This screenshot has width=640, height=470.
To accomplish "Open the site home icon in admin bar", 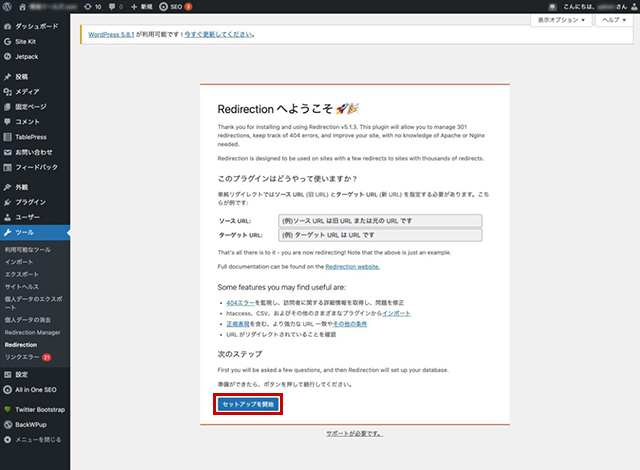I will [x=22, y=7].
